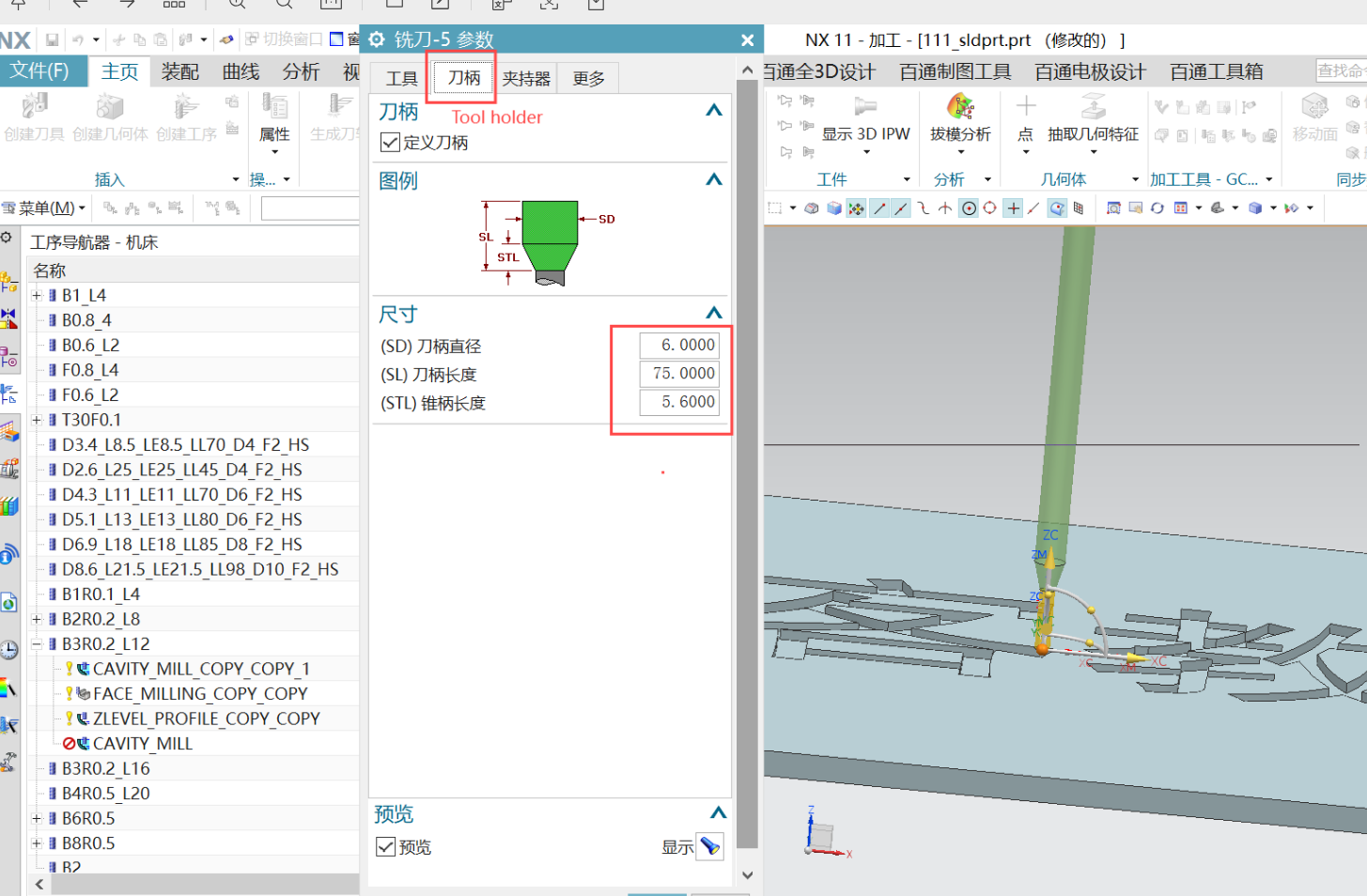Click the snap point plus icon in viewport toolbar

tap(1013, 208)
